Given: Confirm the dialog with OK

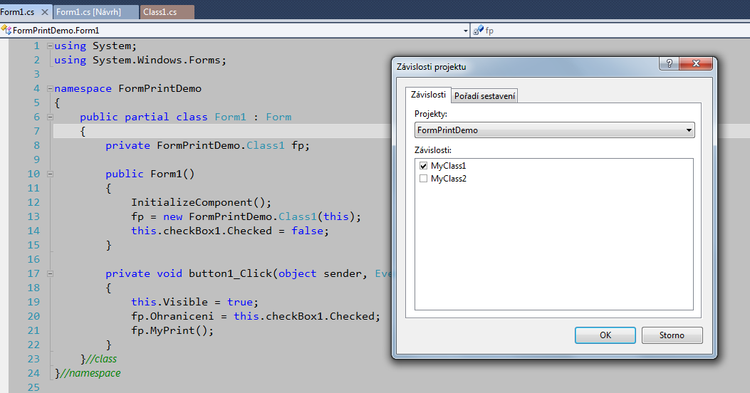Looking at the screenshot, I should 605,335.
